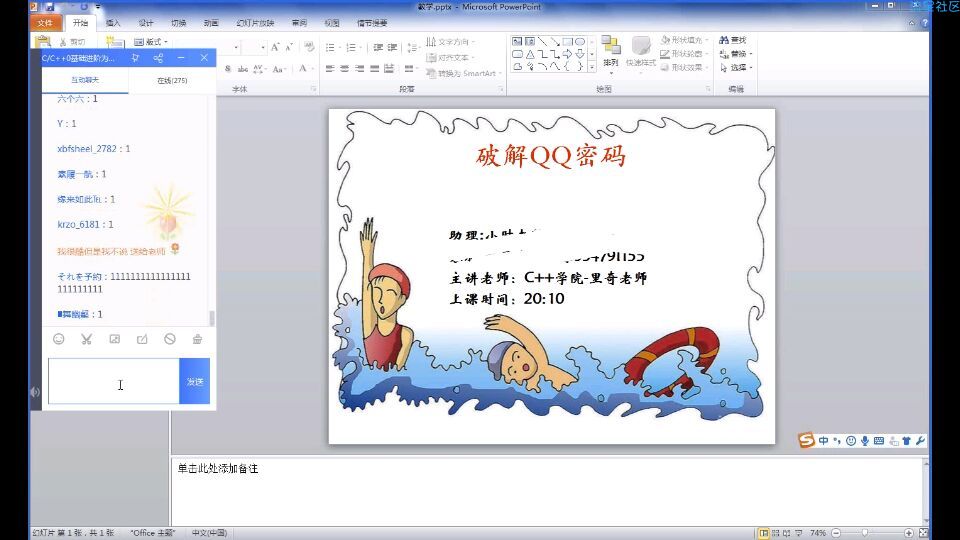Increase font size with large A icon
The image size is (960, 540).
click(275, 47)
